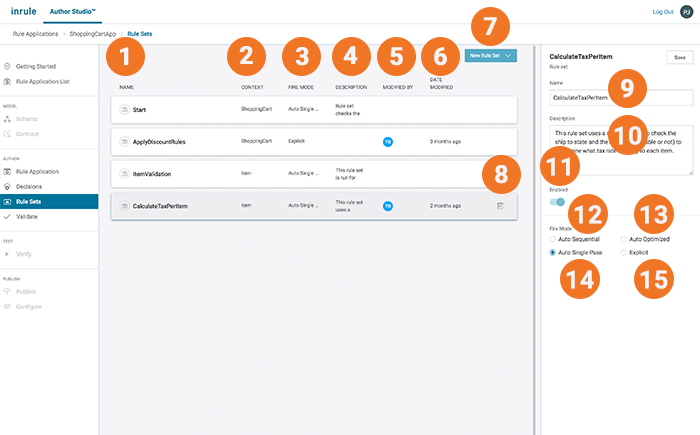Select Auto Sequential fire mode
The width and height of the screenshot is (700, 435).
point(554,240)
